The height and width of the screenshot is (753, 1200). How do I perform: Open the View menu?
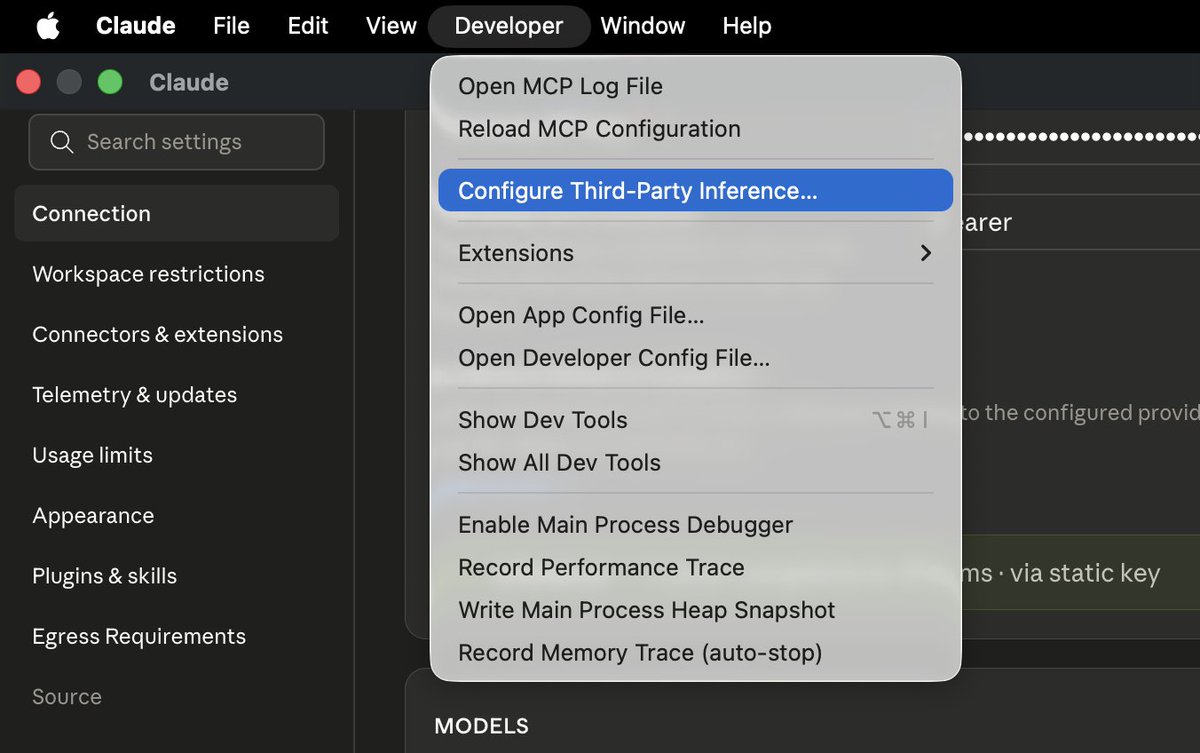[391, 26]
